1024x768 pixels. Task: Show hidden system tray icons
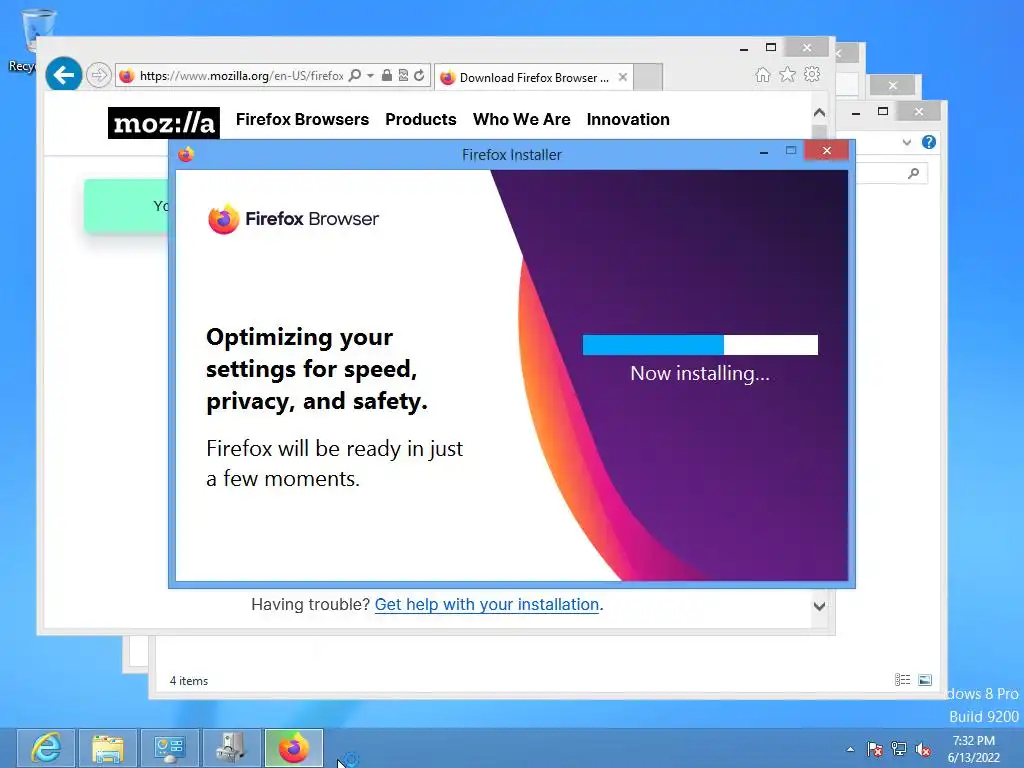(x=850, y=749)
